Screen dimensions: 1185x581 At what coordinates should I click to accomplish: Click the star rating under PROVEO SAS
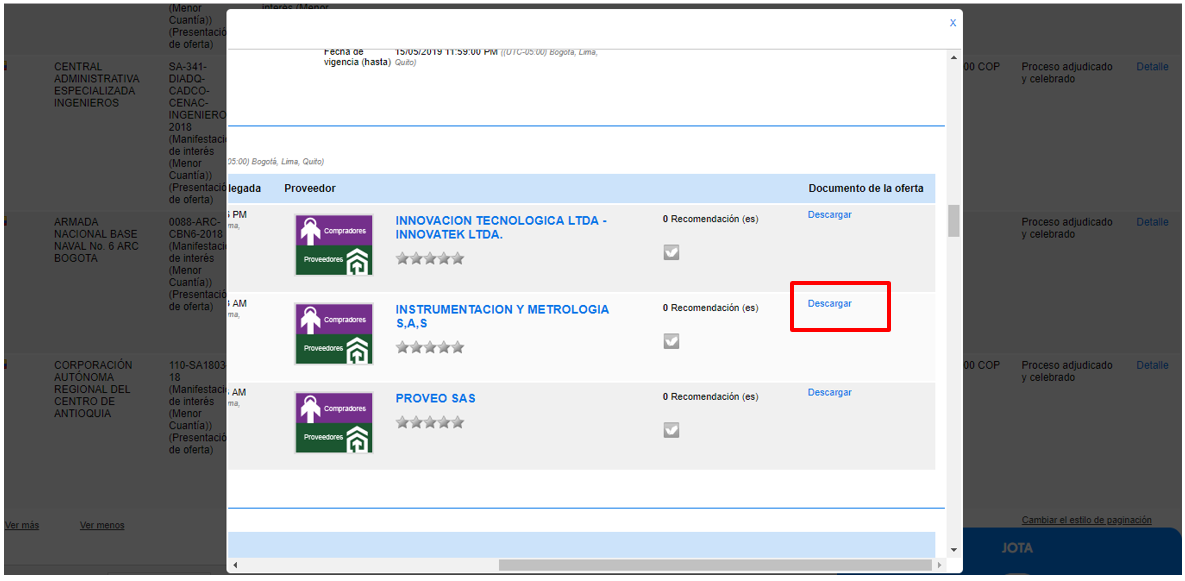(x=429, y=422)
